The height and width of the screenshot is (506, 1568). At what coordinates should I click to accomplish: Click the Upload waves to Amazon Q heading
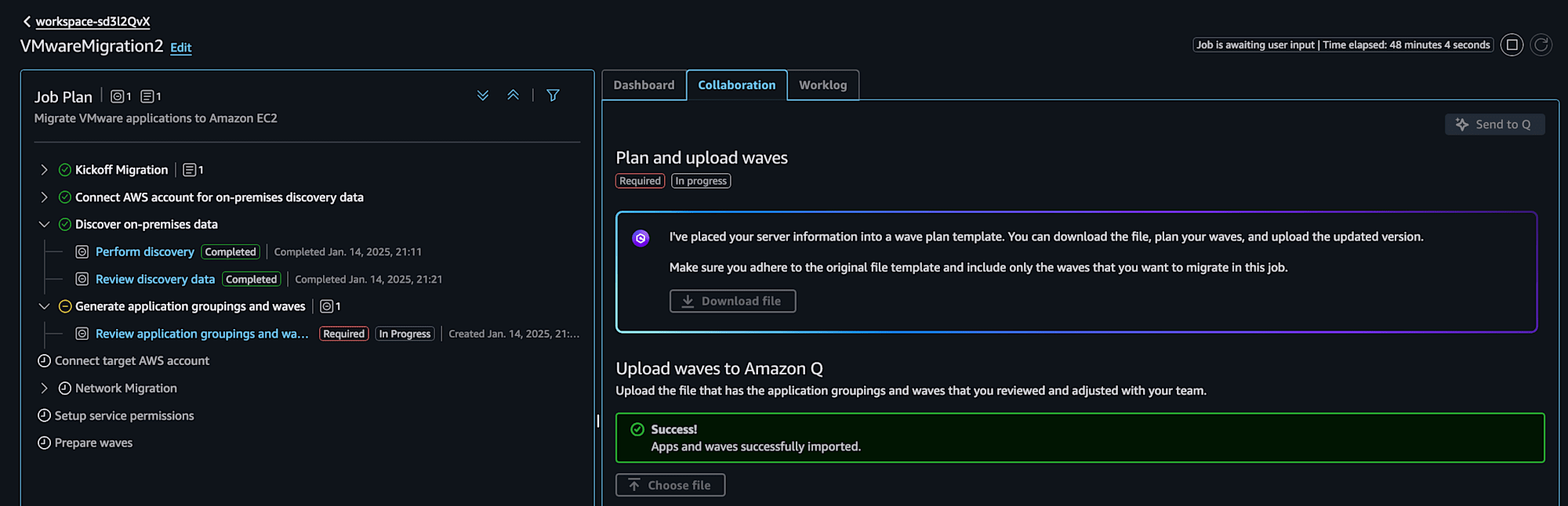tap(719, 369)
